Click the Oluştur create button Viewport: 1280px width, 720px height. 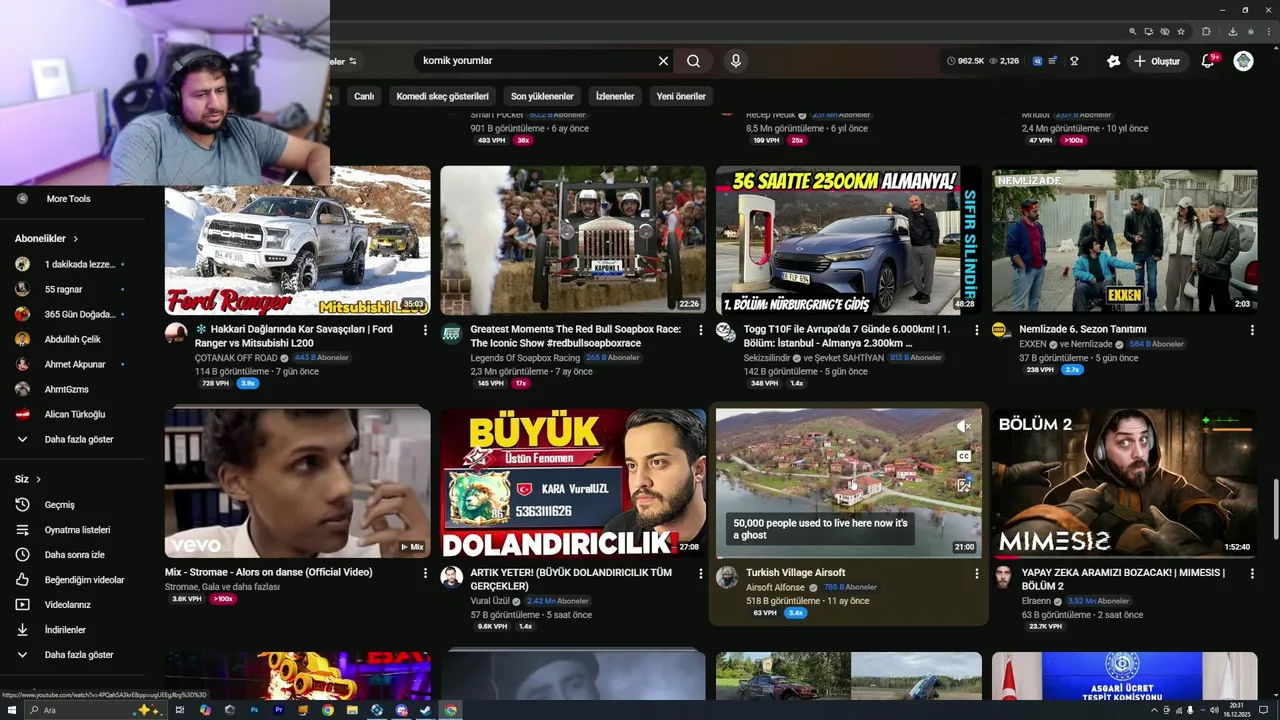1157,61
